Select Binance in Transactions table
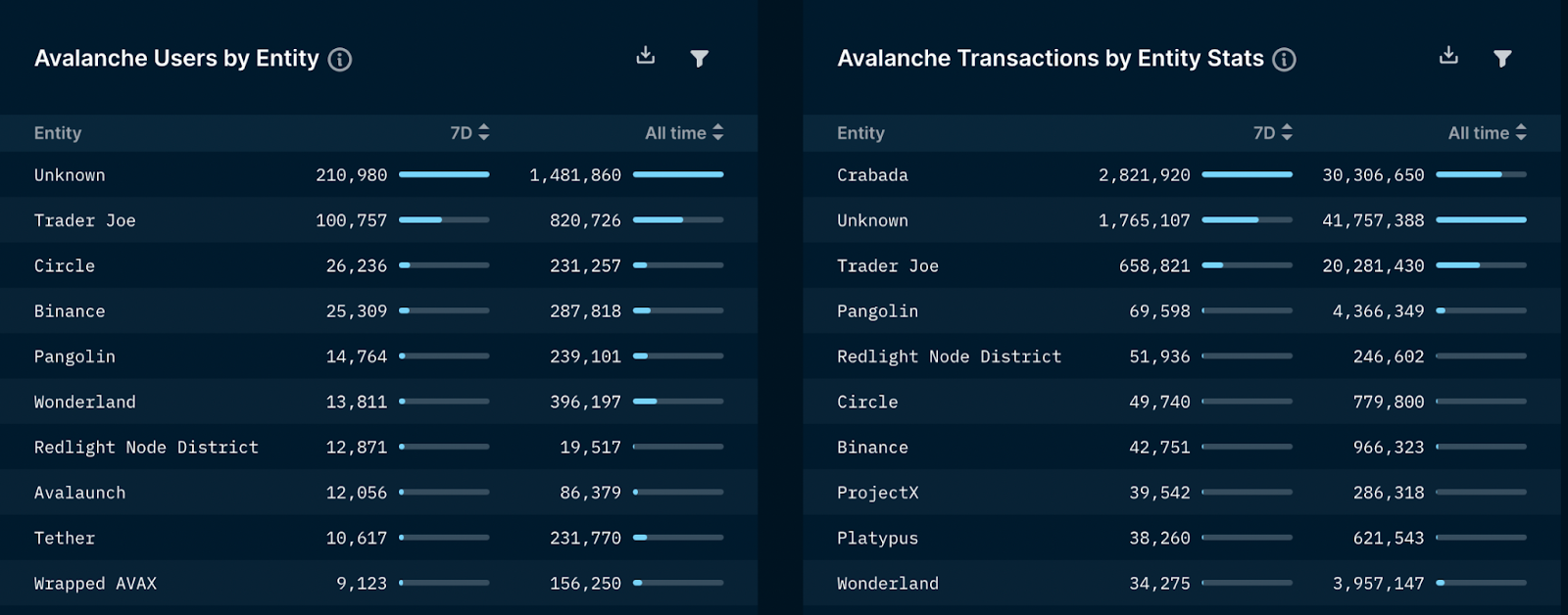The height and width of the screenshot is (615, 1568). (872, 448)
